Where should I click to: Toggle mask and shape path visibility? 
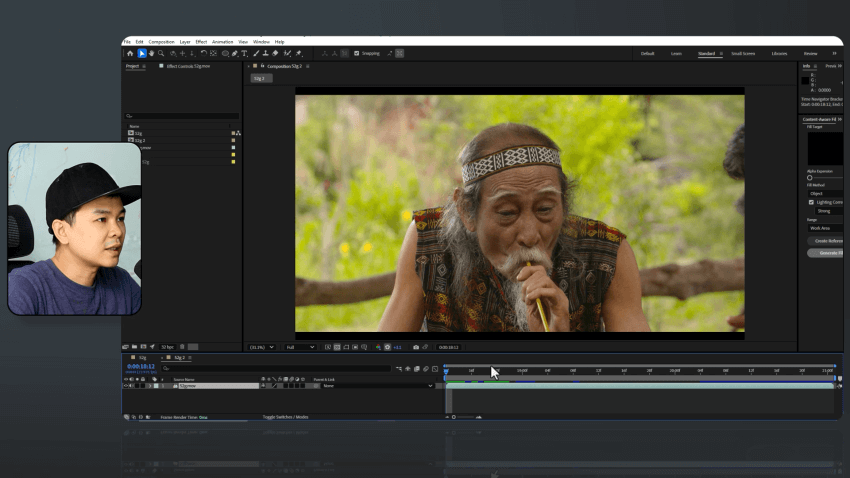coord(346,347)
